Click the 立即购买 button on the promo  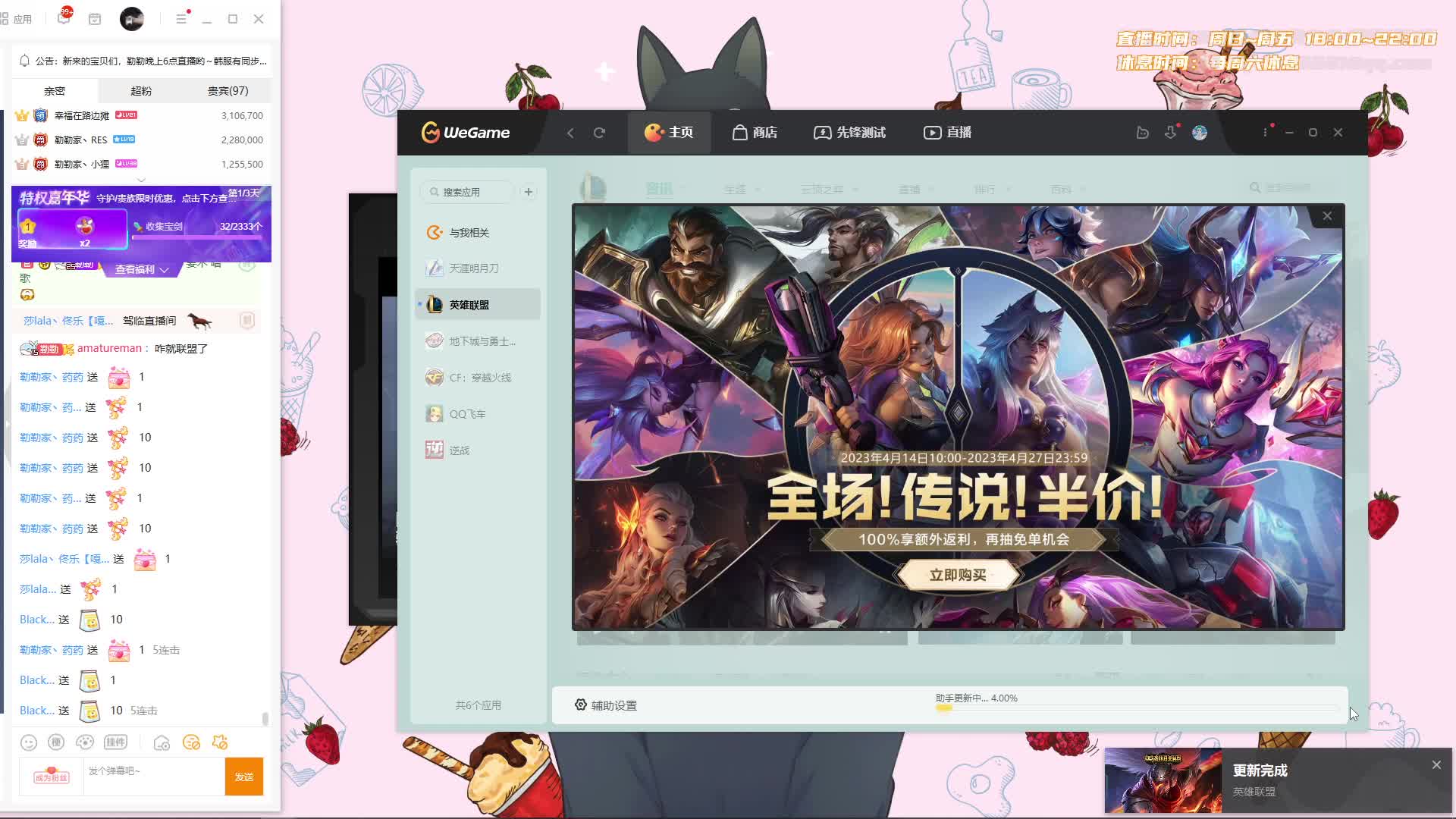point(958,575)
